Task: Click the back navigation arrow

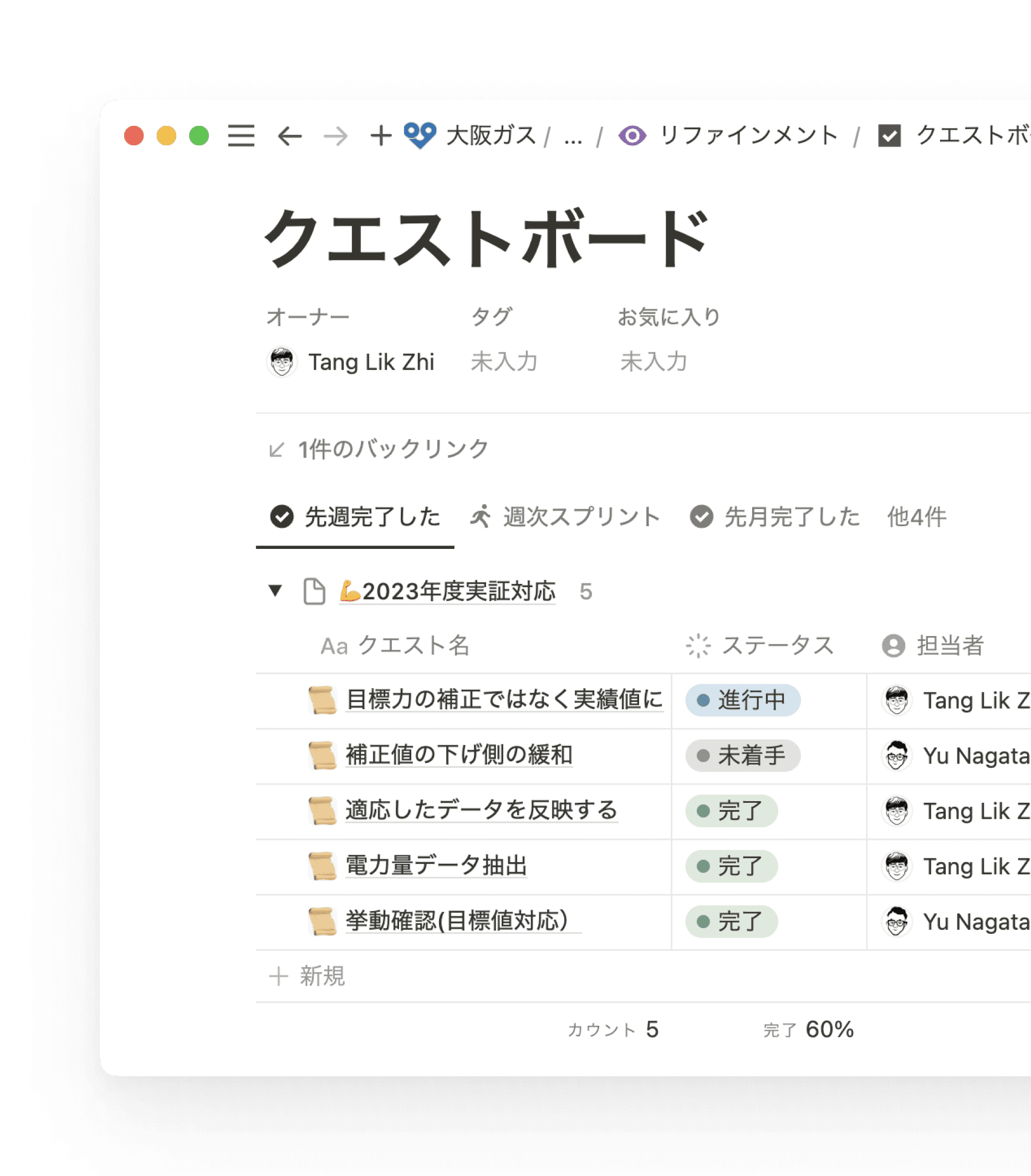Action: (291, 136)
